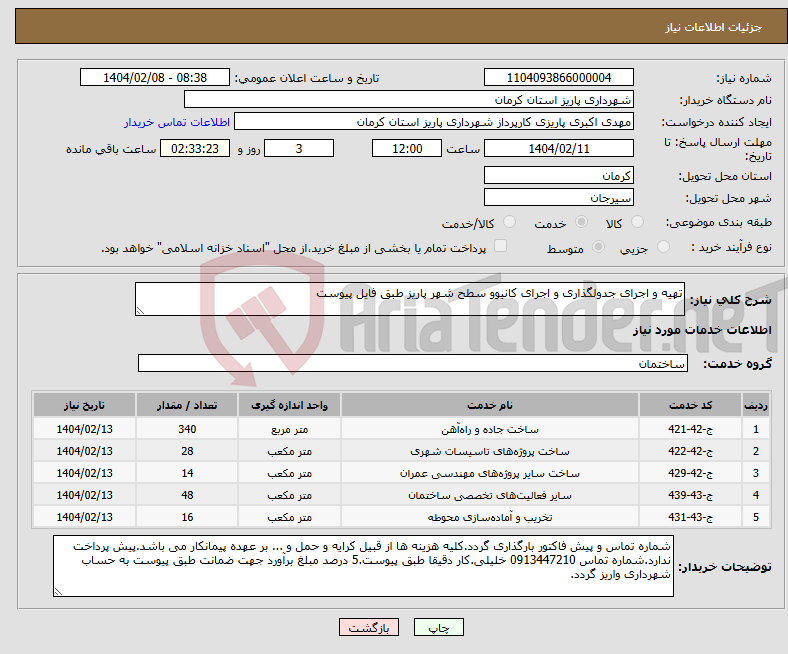Screen dimensions: 788x654
Task: Select row ساخت جاده و راه‌آهن
Action: (x=401, y=429)
